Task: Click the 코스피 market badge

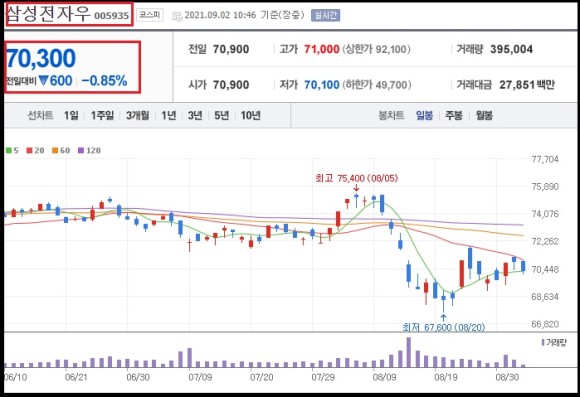Action: point(150,15)
